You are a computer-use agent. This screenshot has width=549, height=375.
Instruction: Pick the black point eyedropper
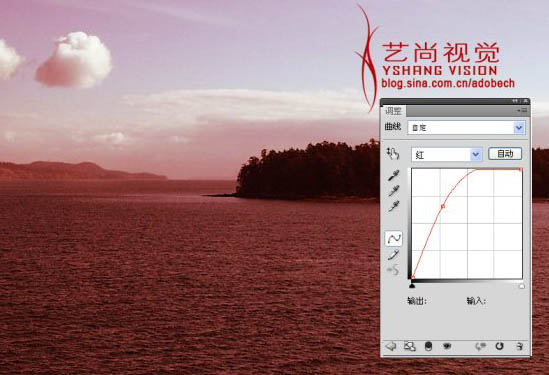click(x=394, y=175)
